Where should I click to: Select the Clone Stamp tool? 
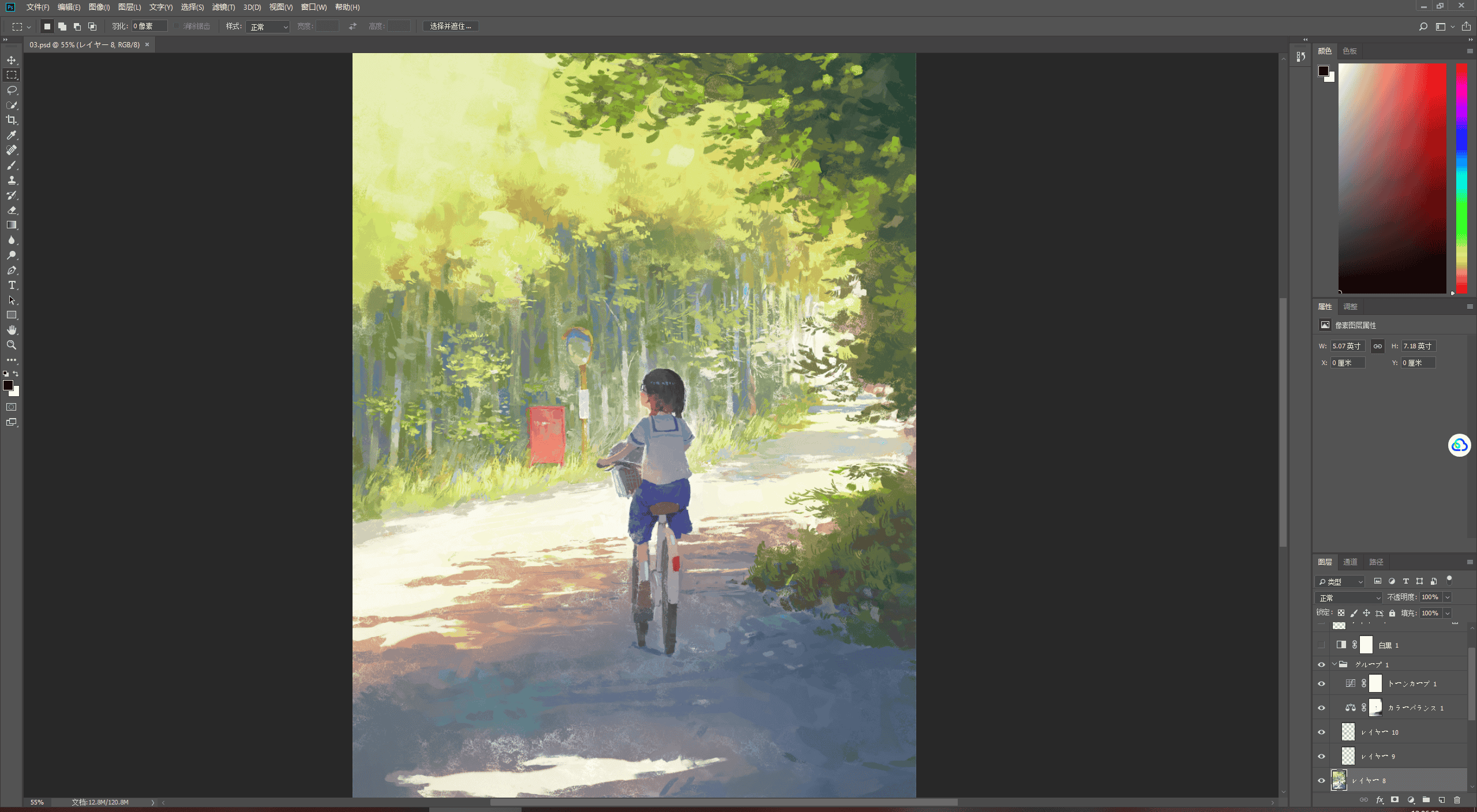pos(12,180)
